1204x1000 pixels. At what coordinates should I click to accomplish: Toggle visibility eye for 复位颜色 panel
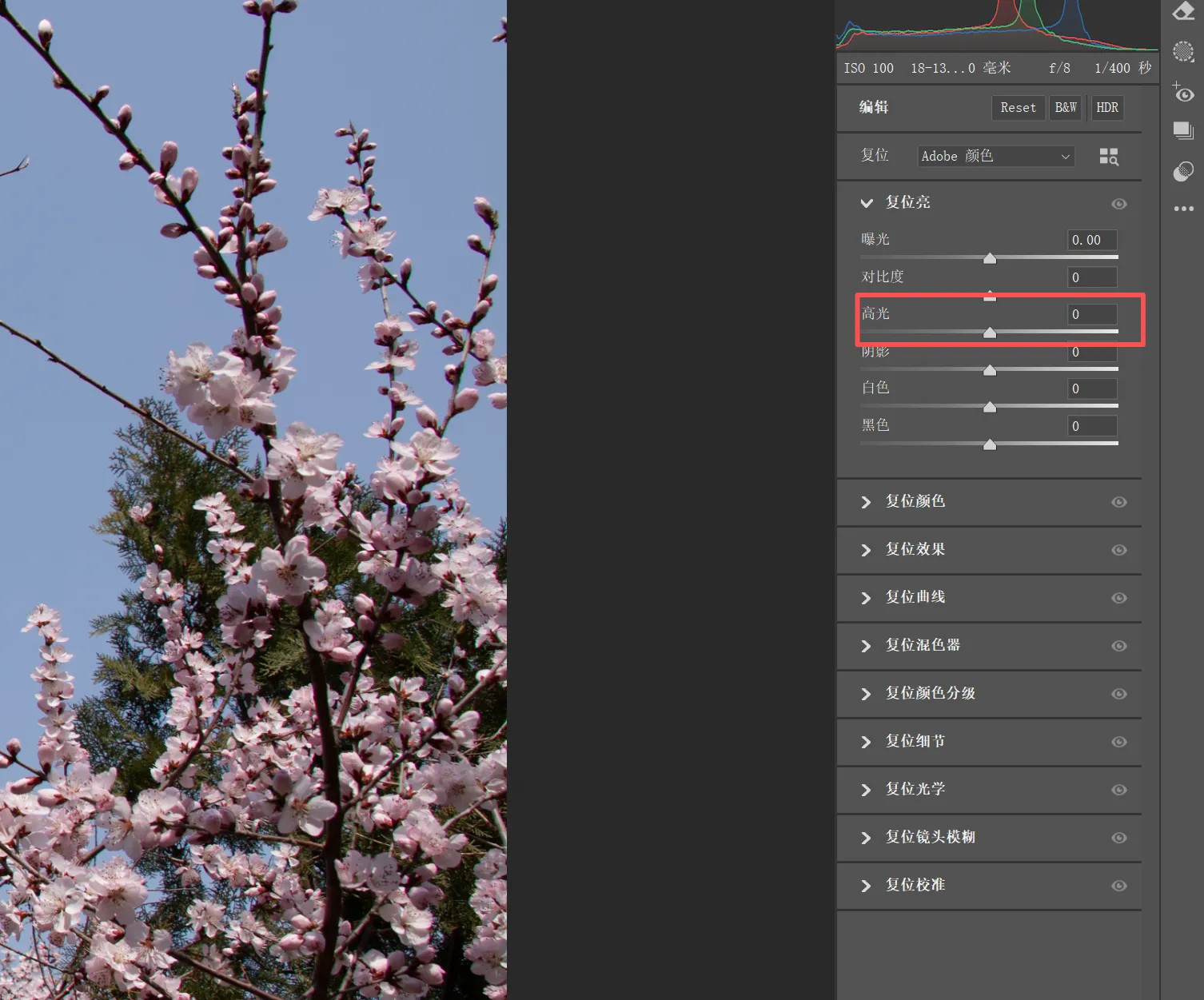pyautogui.click(x=1118, y=502)
